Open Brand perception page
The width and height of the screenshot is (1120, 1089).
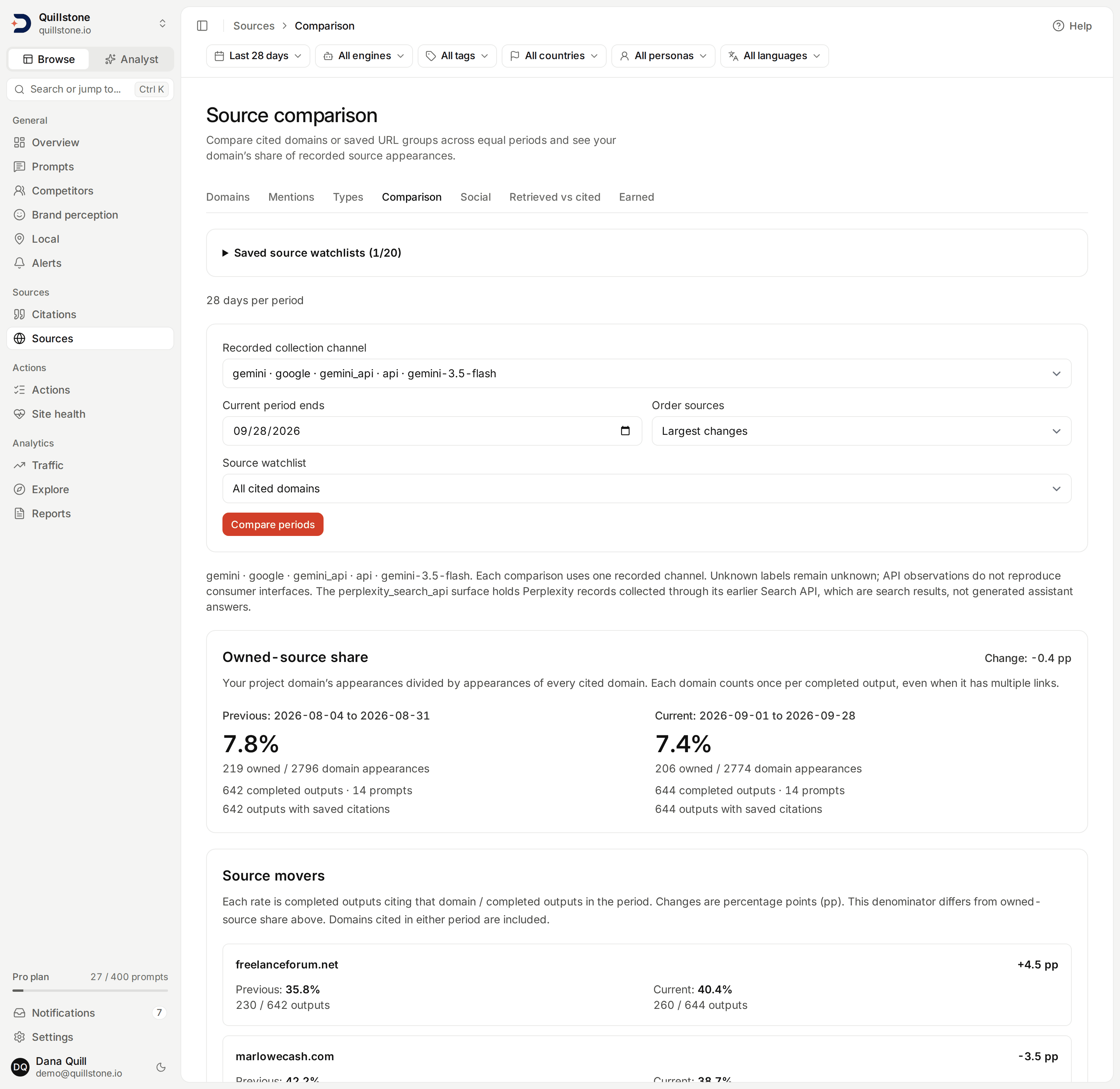pos(90,214)
